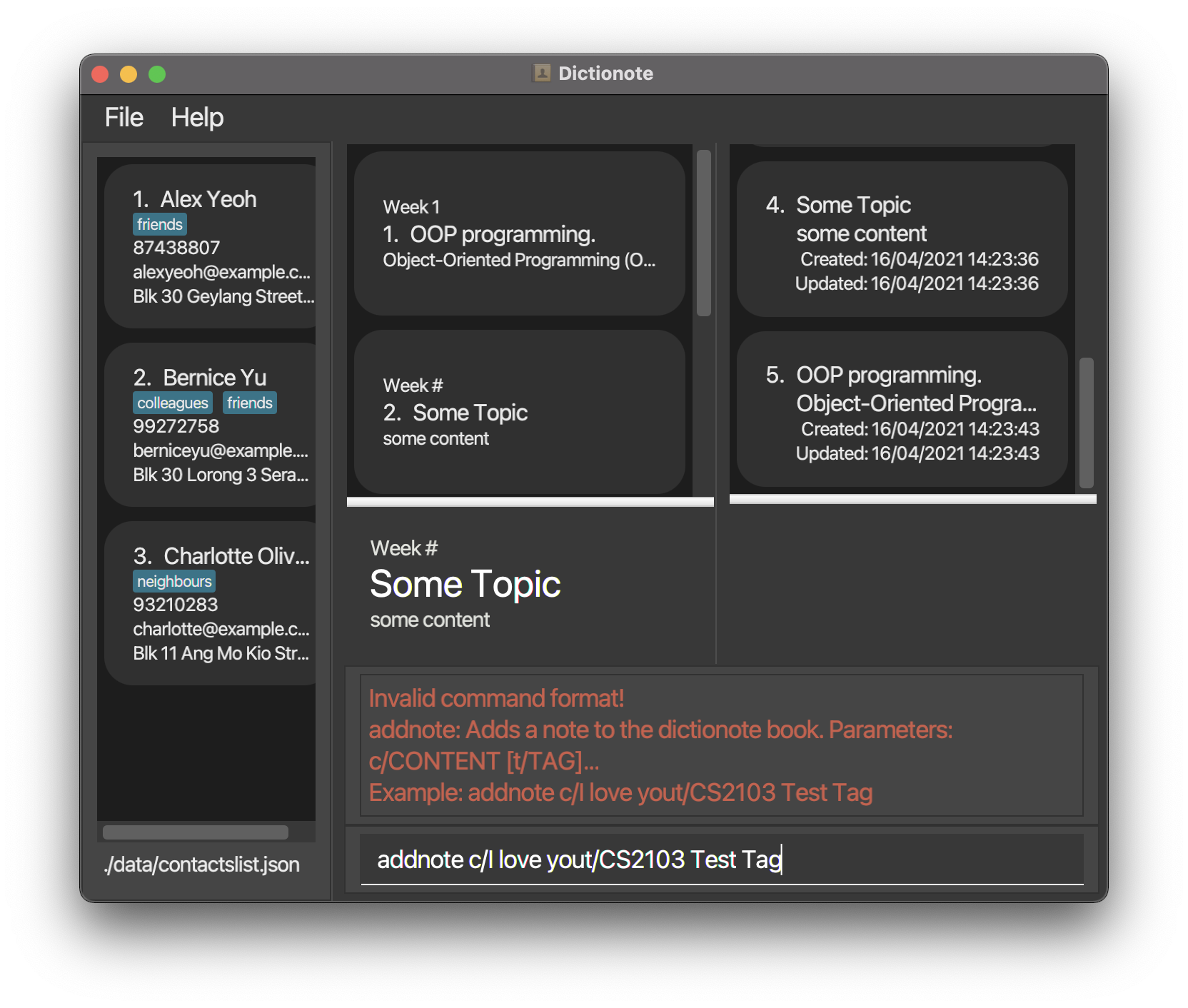Screen dimensions: 1188x1008
Task: Select the Bernice Yu contact name
Action: (x=215, y=378)
